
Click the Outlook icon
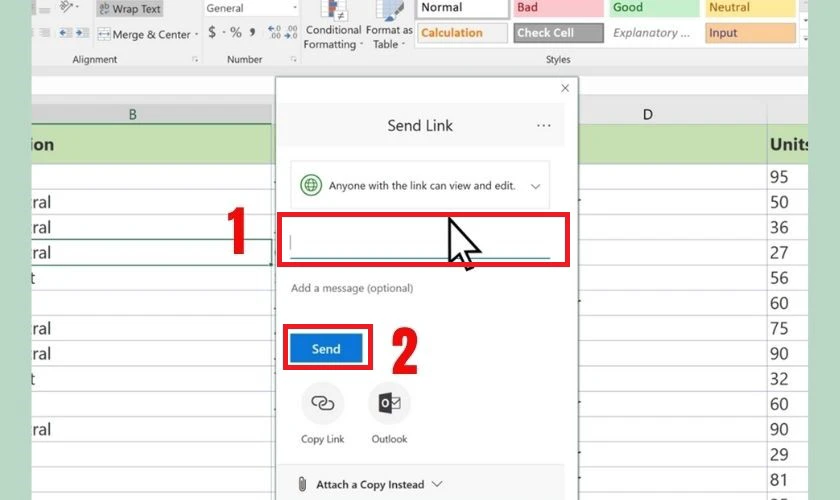pyautogui.click(x=389, y=403)
